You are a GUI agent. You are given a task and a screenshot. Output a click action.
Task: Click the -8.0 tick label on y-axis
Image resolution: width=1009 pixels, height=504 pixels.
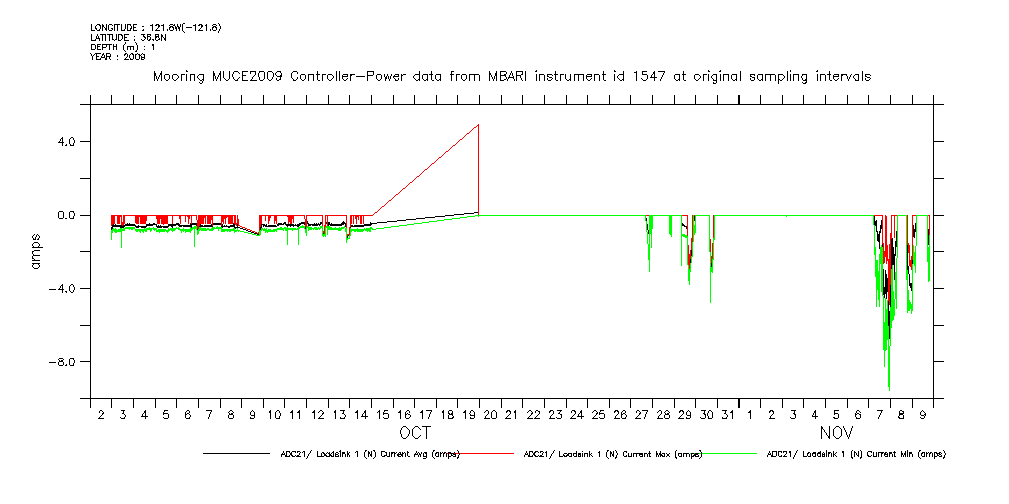click(65, 362)
